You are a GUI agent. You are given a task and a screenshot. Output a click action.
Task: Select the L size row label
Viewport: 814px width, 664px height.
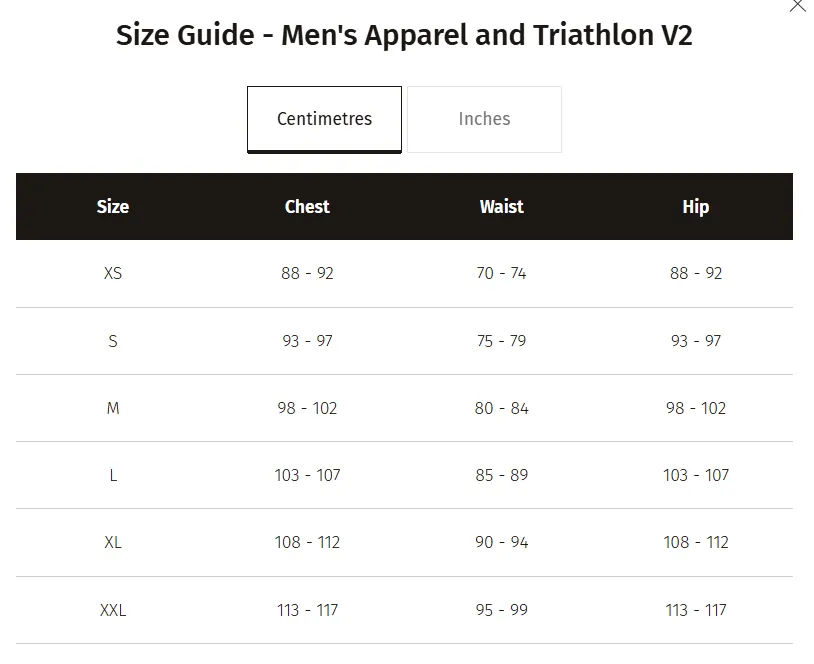[113, 475]
